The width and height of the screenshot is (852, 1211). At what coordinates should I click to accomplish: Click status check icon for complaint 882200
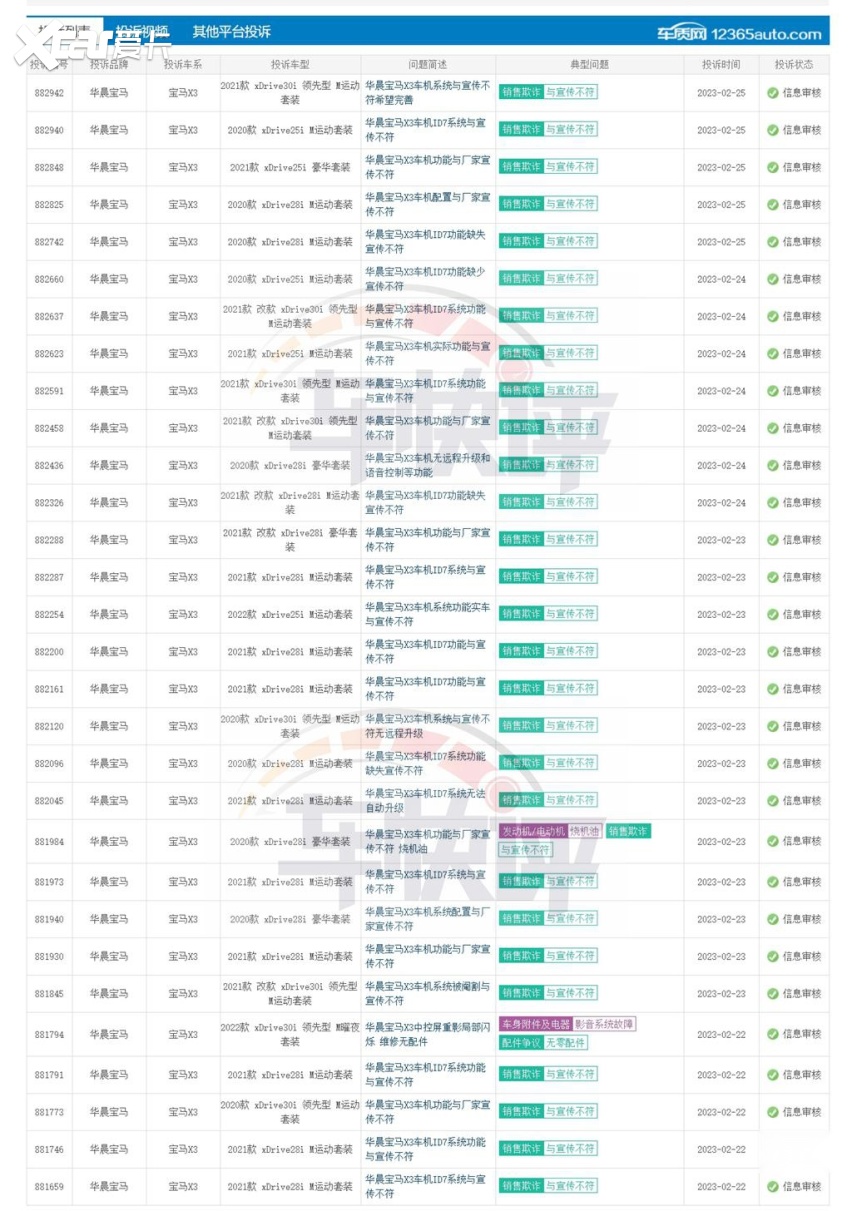click(x=772, y=651)
